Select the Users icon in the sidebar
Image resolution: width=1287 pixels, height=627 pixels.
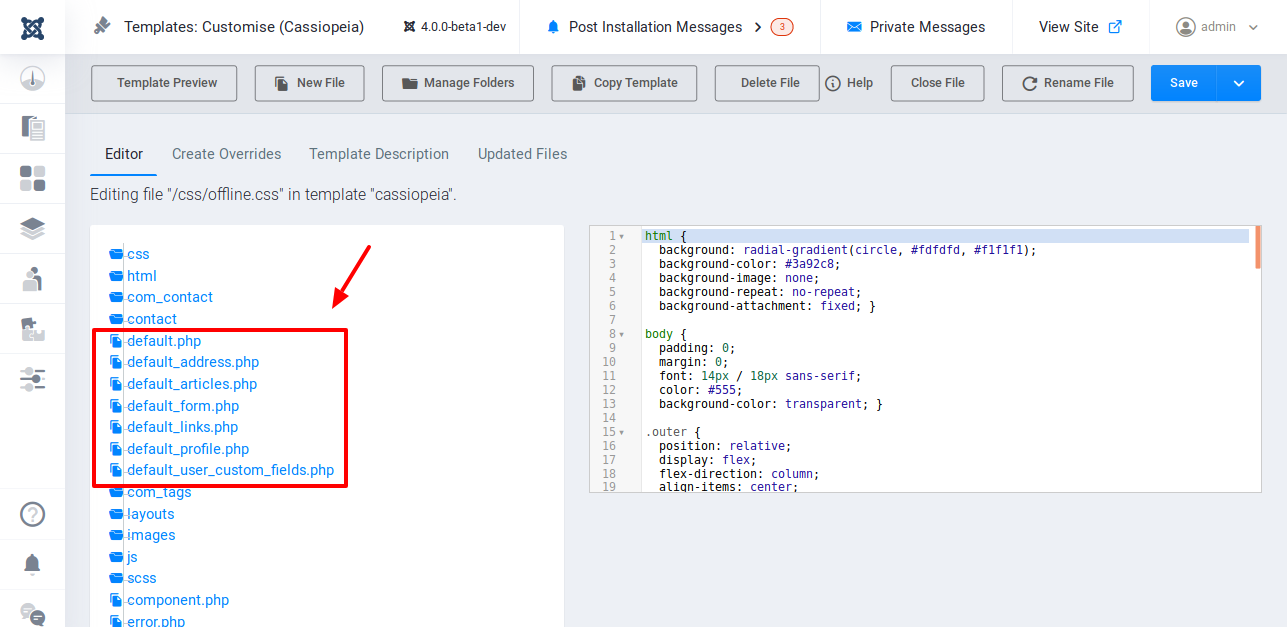[31, 278]
